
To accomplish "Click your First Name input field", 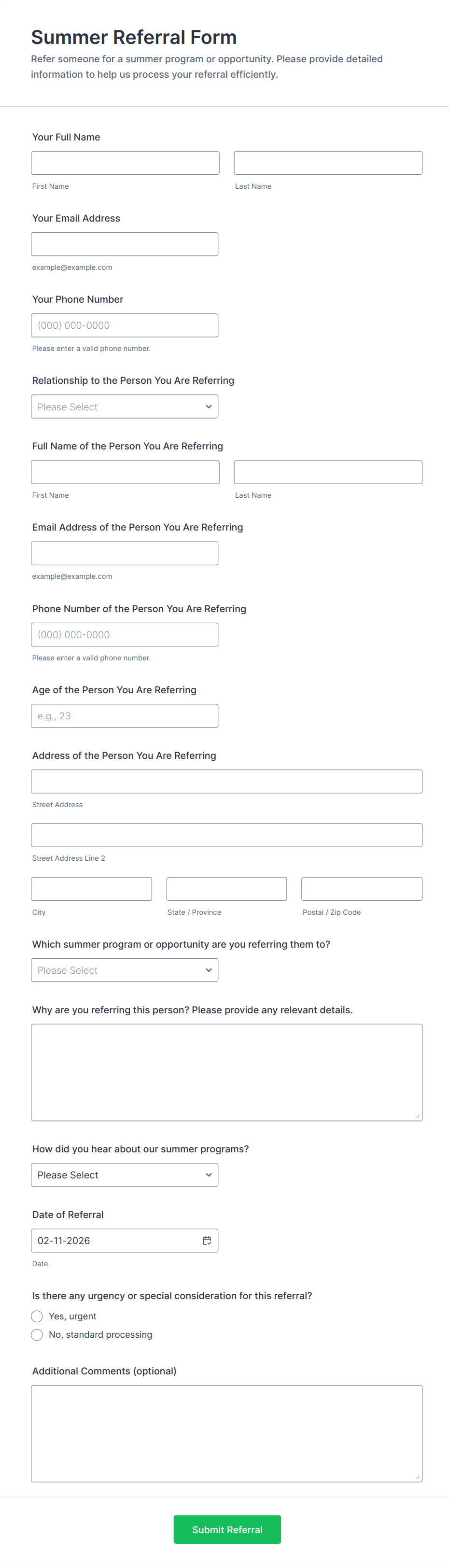I will (x=125, y=163).
